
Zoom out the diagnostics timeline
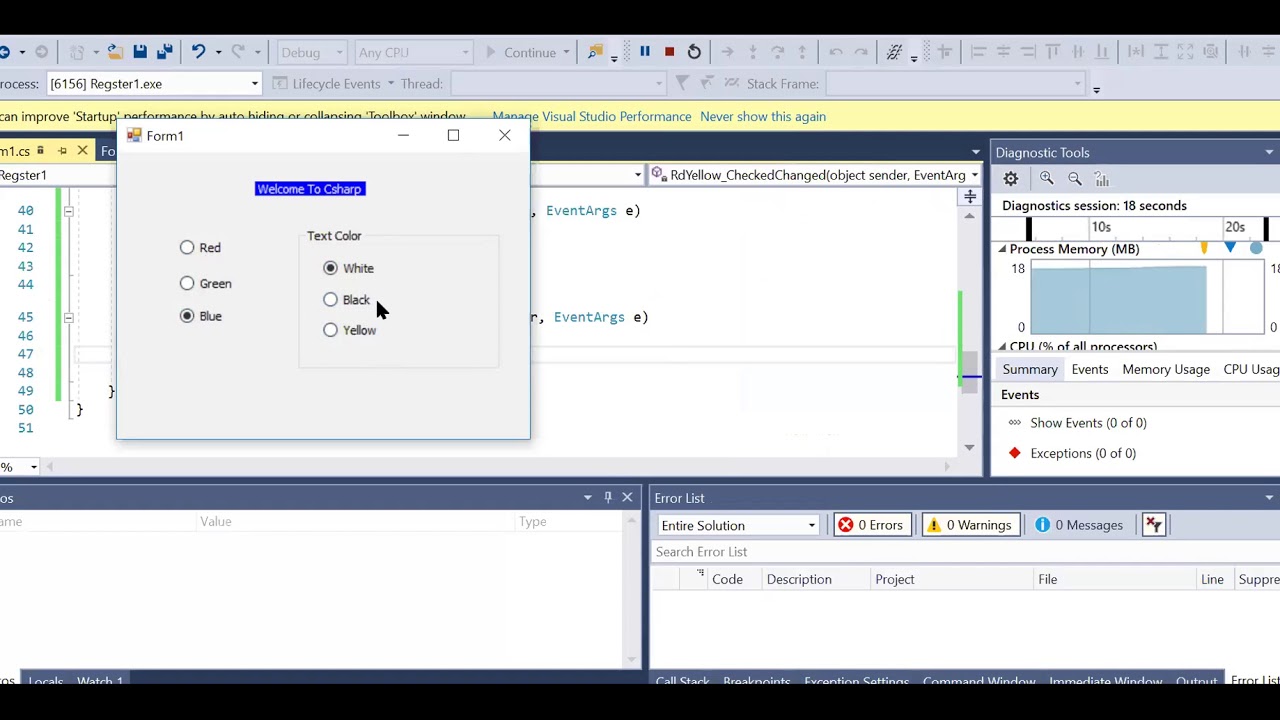[x=1074, y=179]
